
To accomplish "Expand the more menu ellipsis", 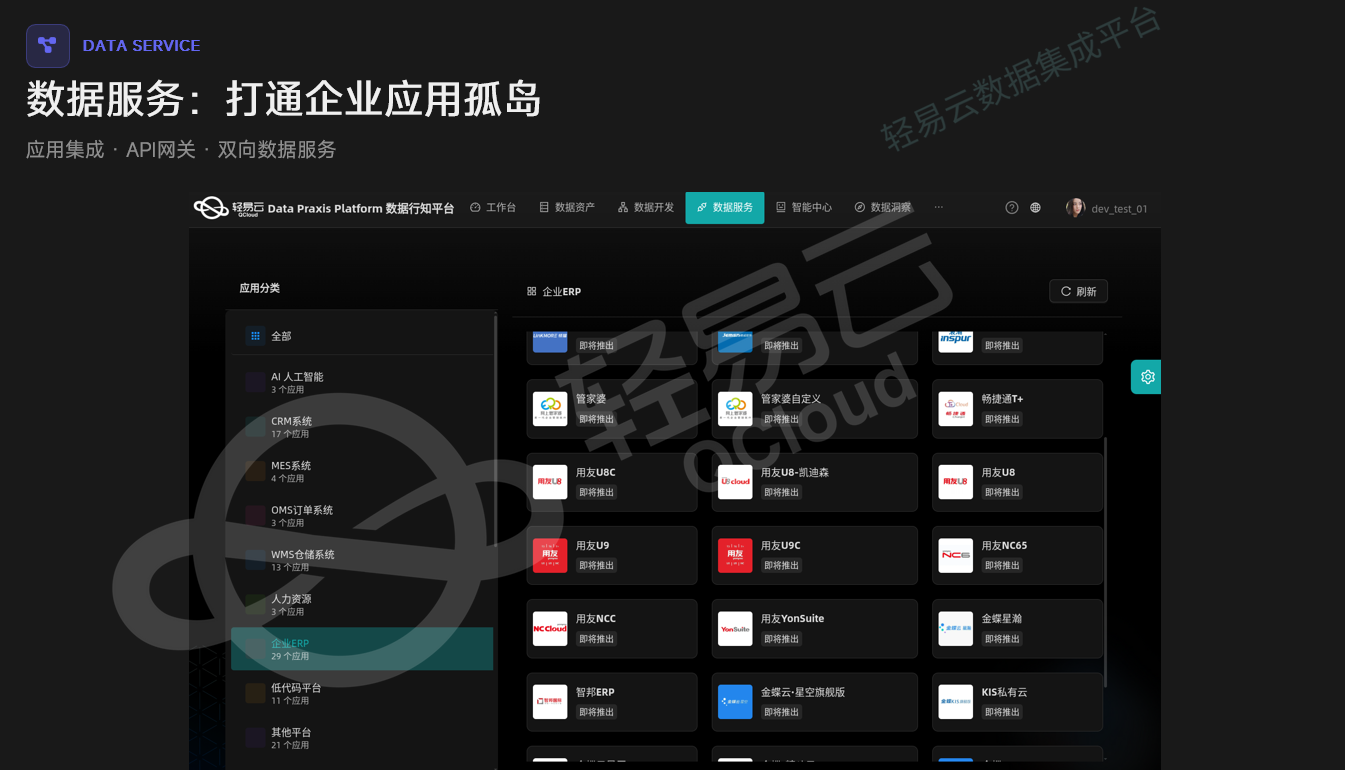I will (x=938, y=207).
